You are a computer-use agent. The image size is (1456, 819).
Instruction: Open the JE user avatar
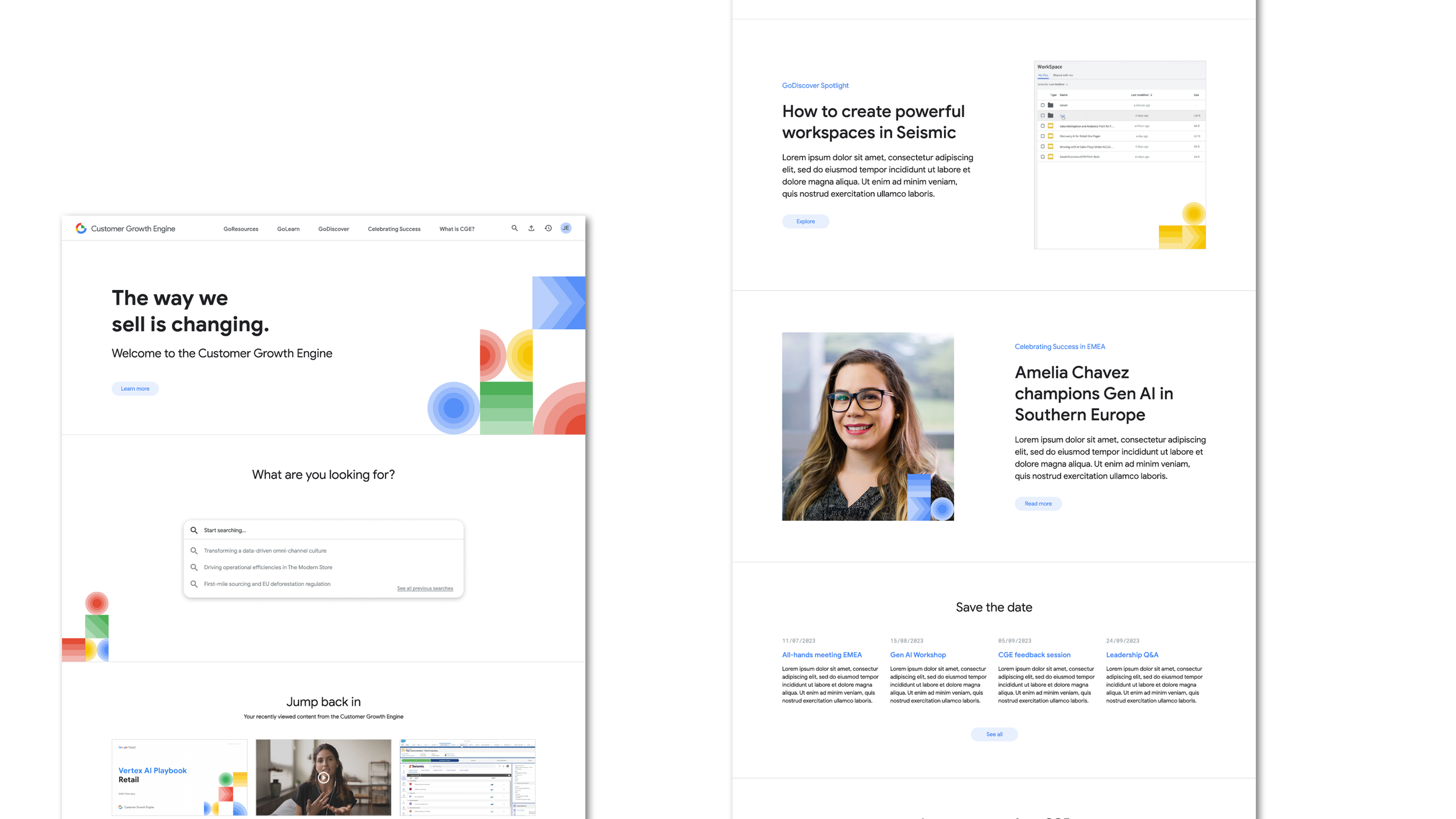[566, 228]
